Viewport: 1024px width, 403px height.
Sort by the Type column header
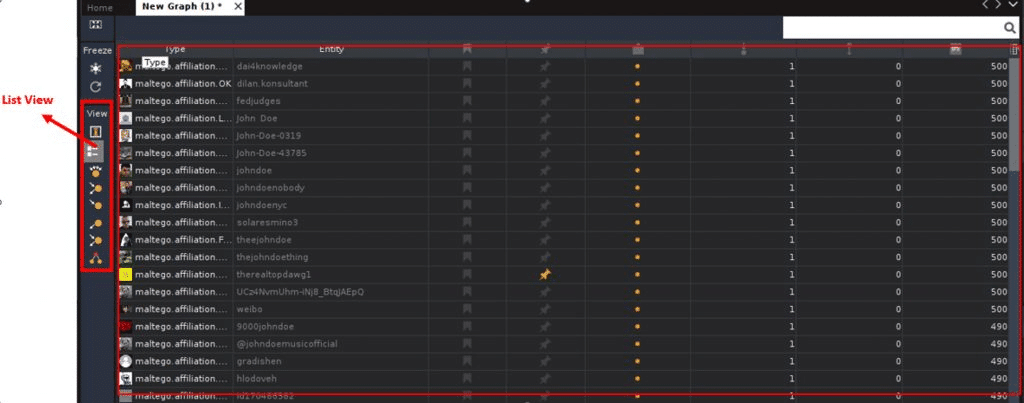[x=175, y=49]
